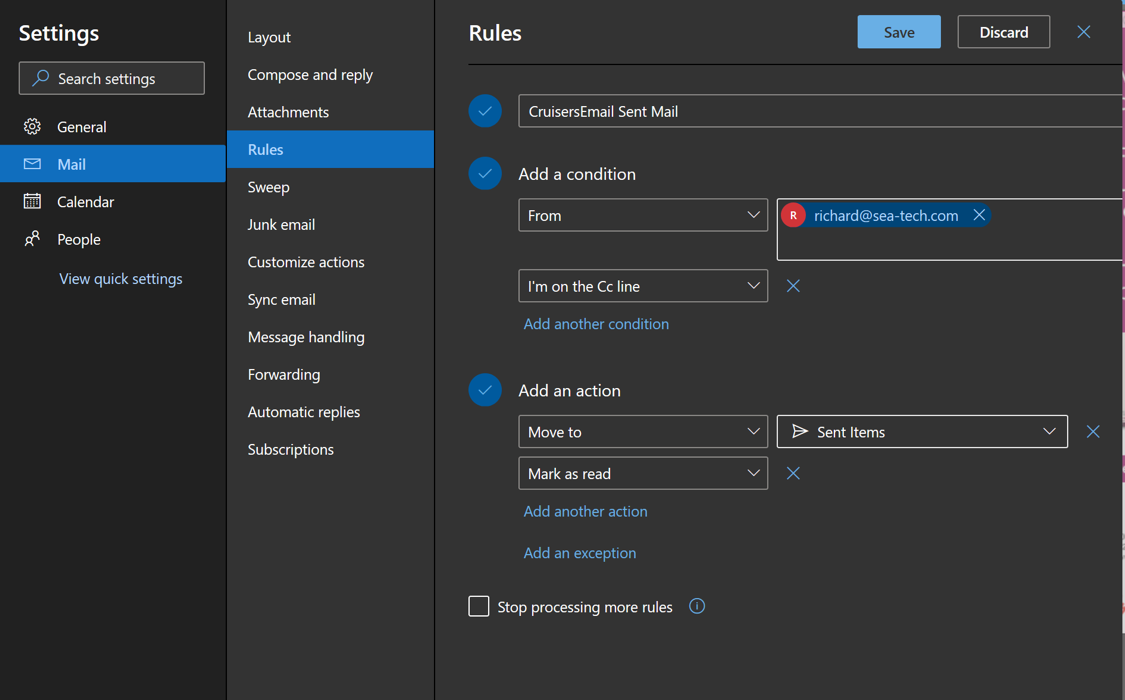Click the rule name text field
This screenshot has height=700, width=1125.
point(820,112)
